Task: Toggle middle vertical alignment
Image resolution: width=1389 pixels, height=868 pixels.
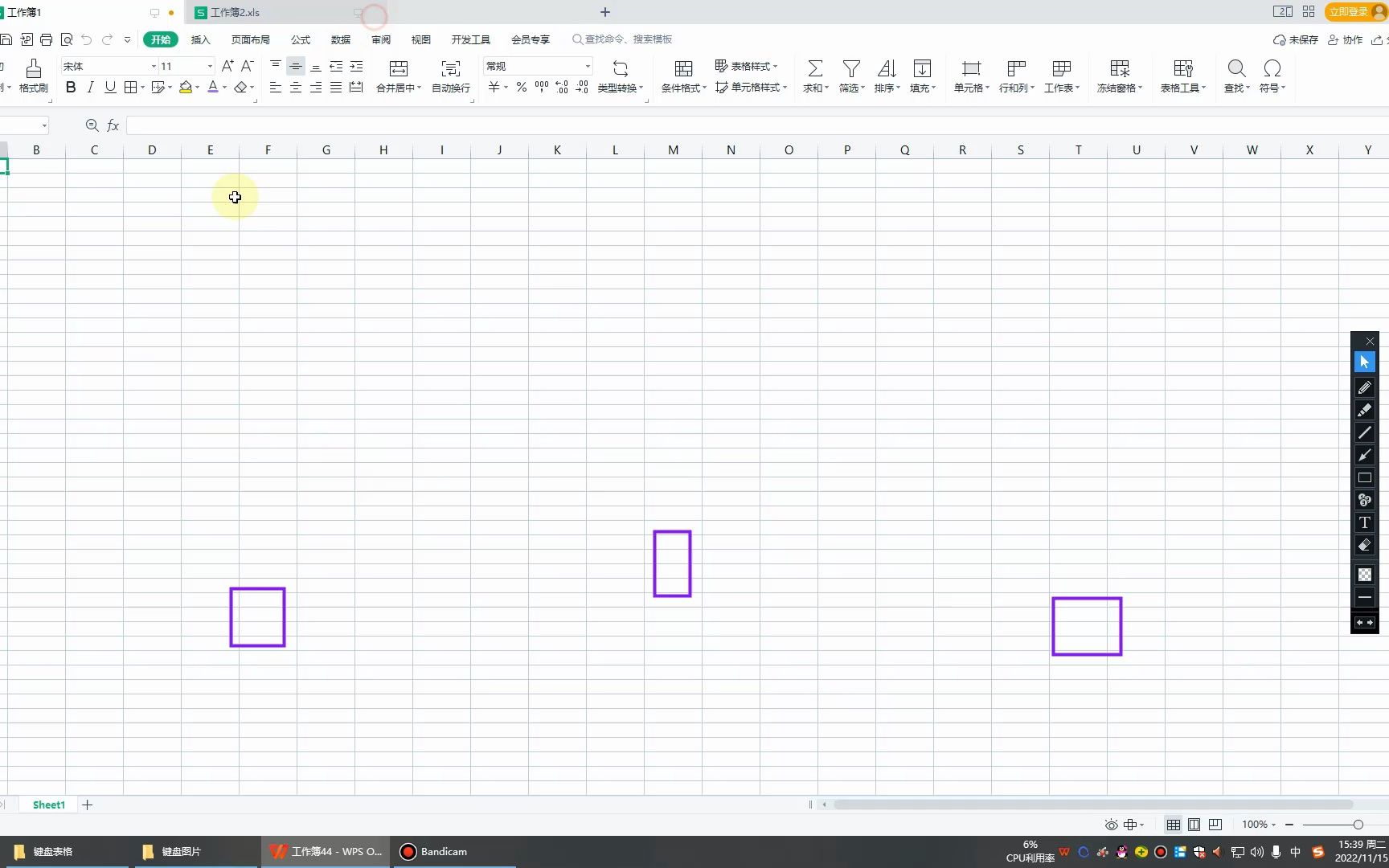Action: tap(296, 66)
